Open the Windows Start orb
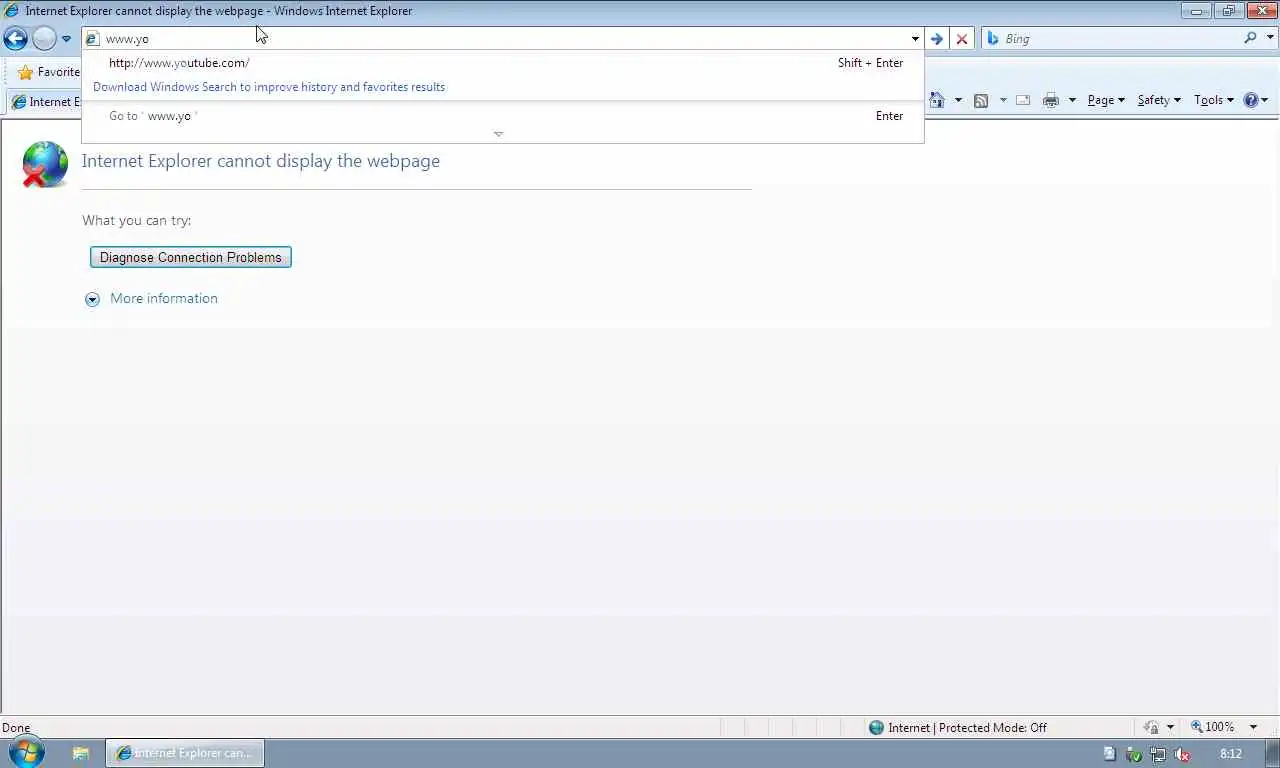The width and height of the screenshot is (1280, 768). 27,753
